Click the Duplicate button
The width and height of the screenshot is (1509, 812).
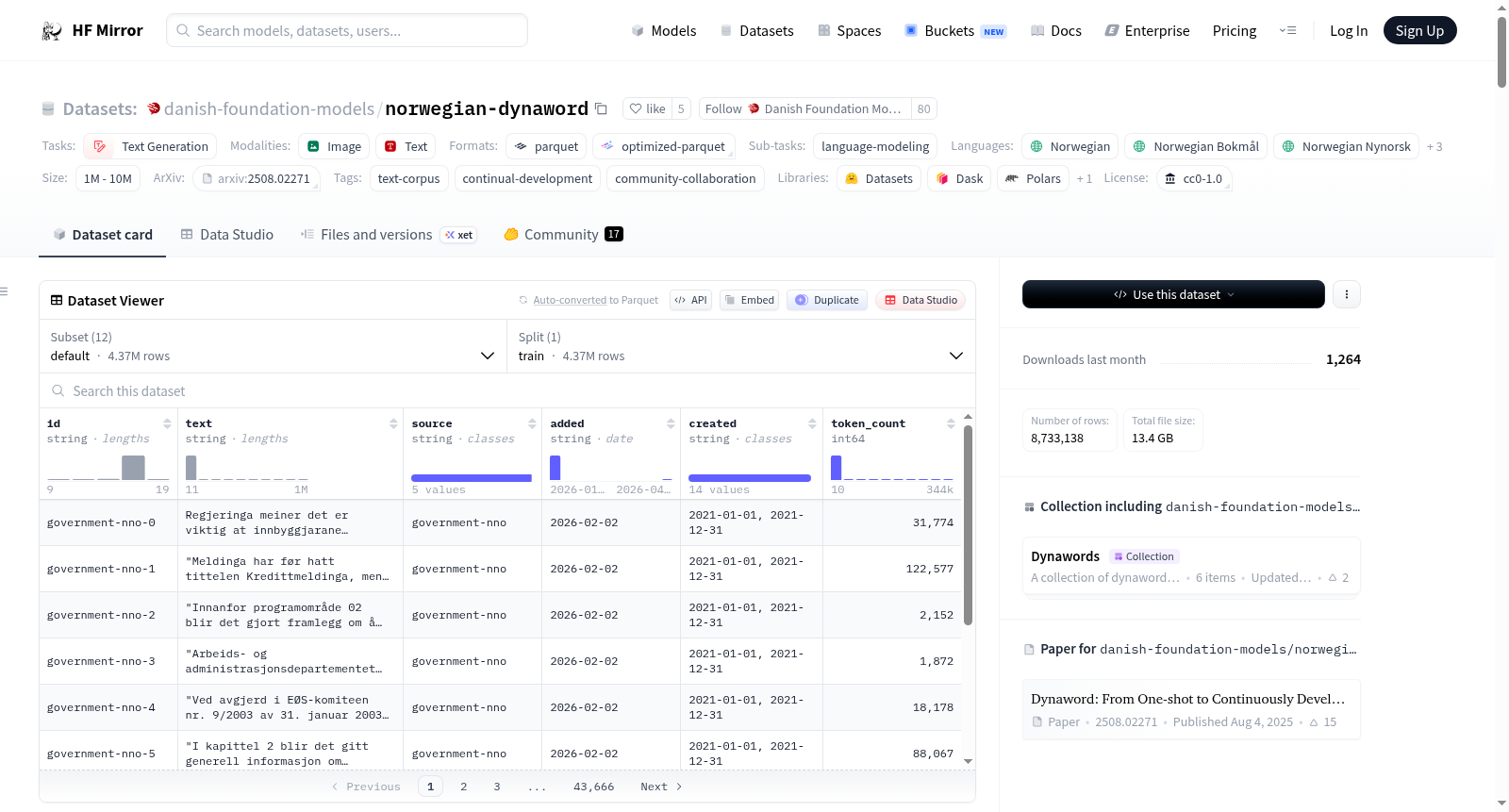tap(827, 300)
